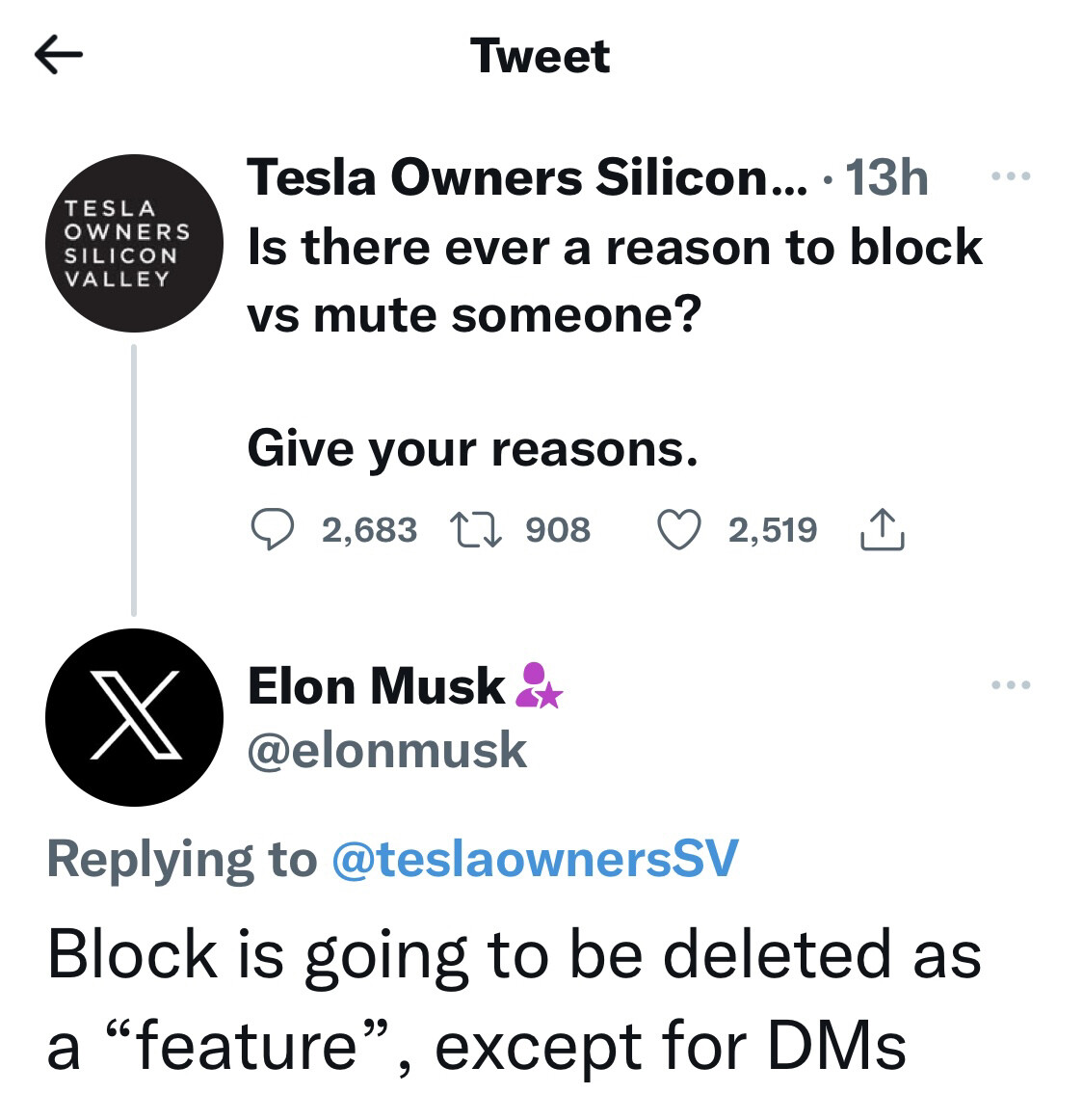Viewport: 1083px width, 1120px height.
Task: Retweet the post with 908 retweets
Action: [476, 530]
